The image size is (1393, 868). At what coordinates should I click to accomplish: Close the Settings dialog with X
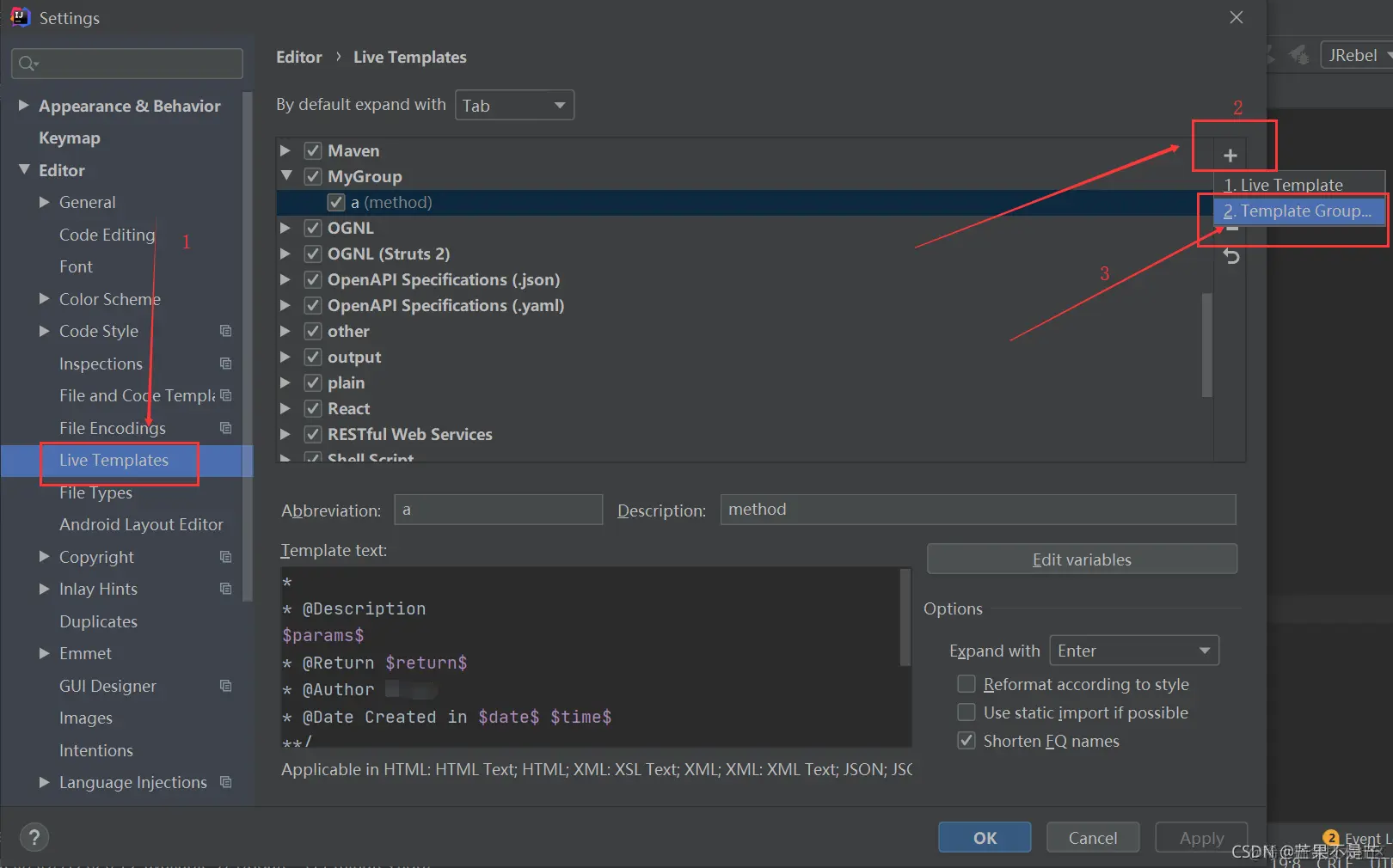coord(1237,17)
